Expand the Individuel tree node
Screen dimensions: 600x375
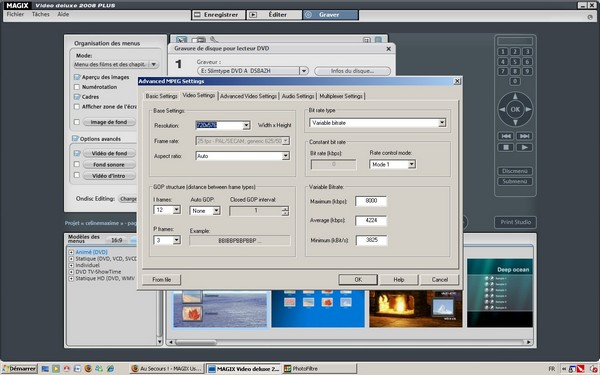[71, 265]
